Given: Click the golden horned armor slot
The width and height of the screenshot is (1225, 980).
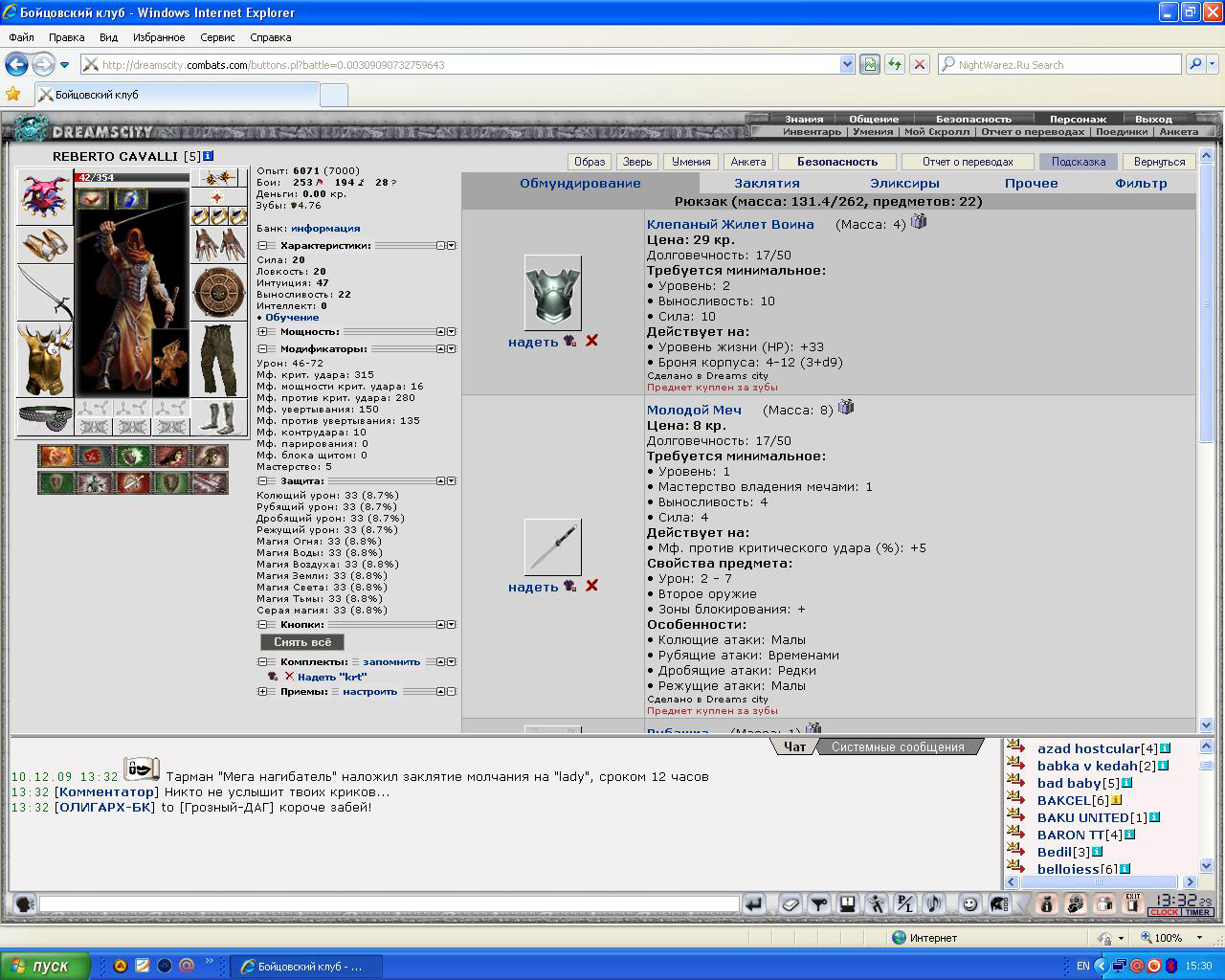Looking at the screenshot, I should pos(45,360).
